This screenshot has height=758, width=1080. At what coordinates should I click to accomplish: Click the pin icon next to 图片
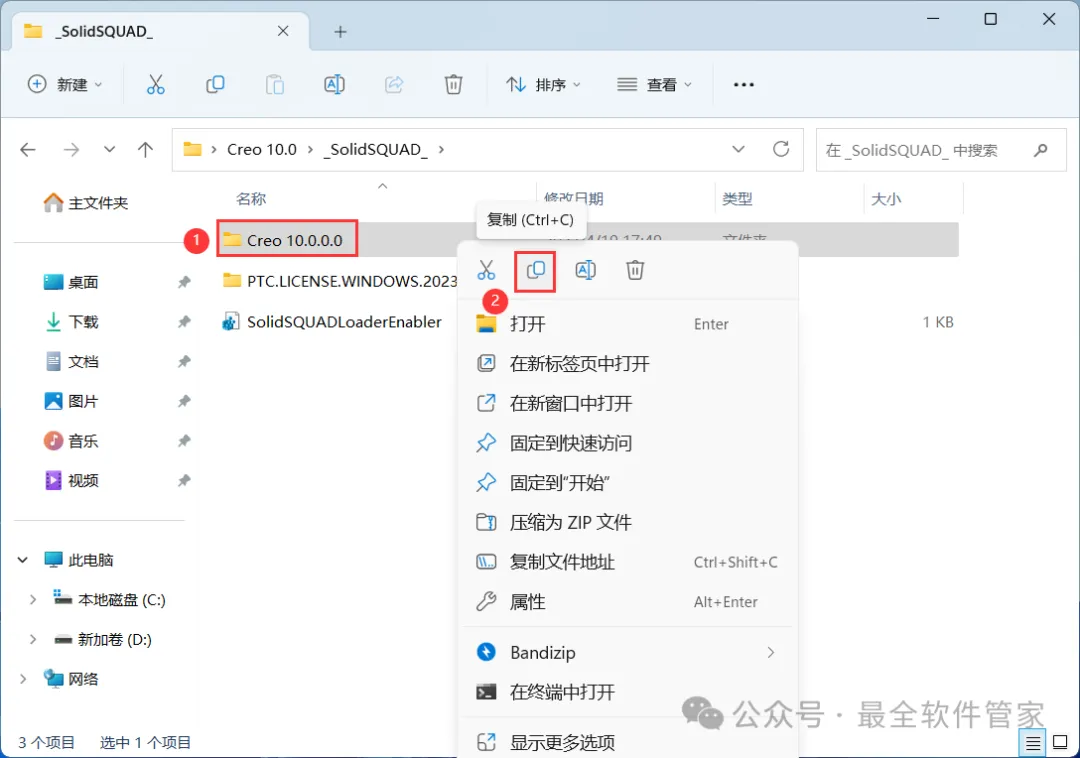pos(184,401)
